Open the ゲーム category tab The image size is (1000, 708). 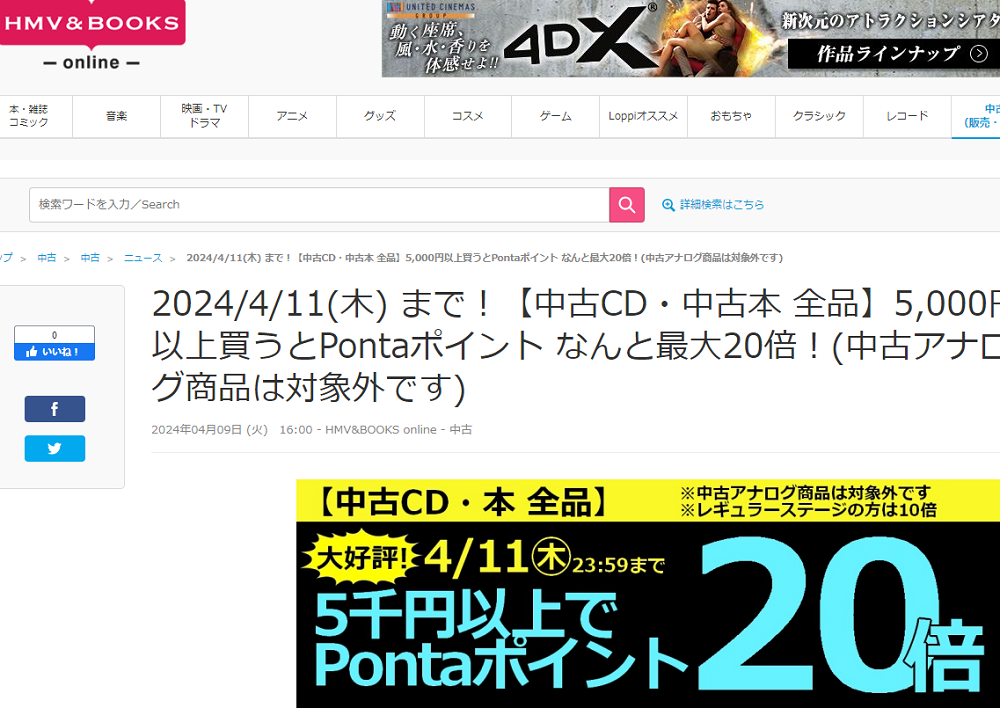click(x=555, y=116)
